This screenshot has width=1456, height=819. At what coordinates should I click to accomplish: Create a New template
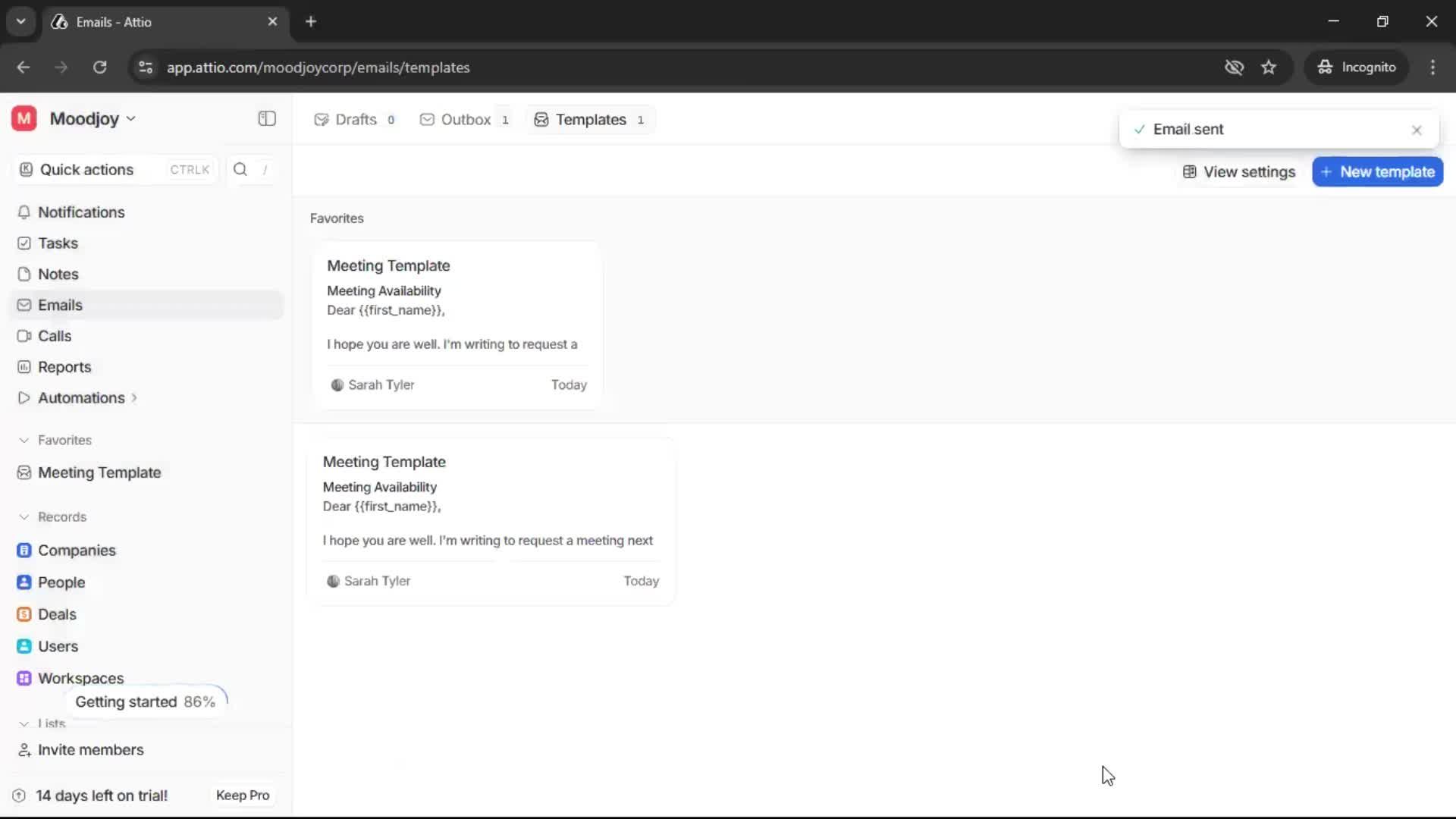tap(1376, 171)
